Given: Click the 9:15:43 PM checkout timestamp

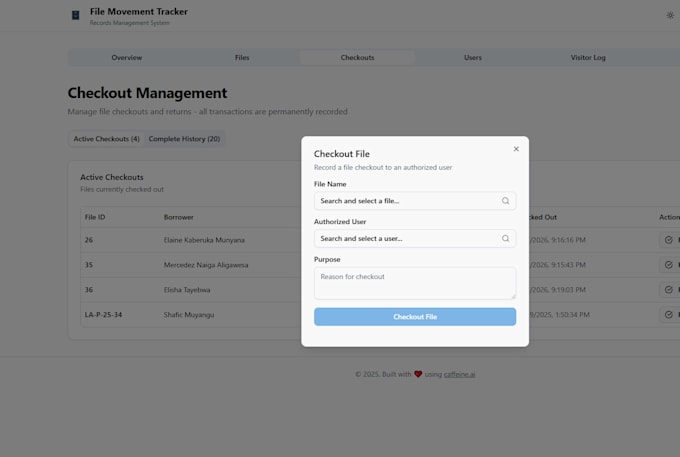Looking at the screenshot, I should click(x=557, y=265).
